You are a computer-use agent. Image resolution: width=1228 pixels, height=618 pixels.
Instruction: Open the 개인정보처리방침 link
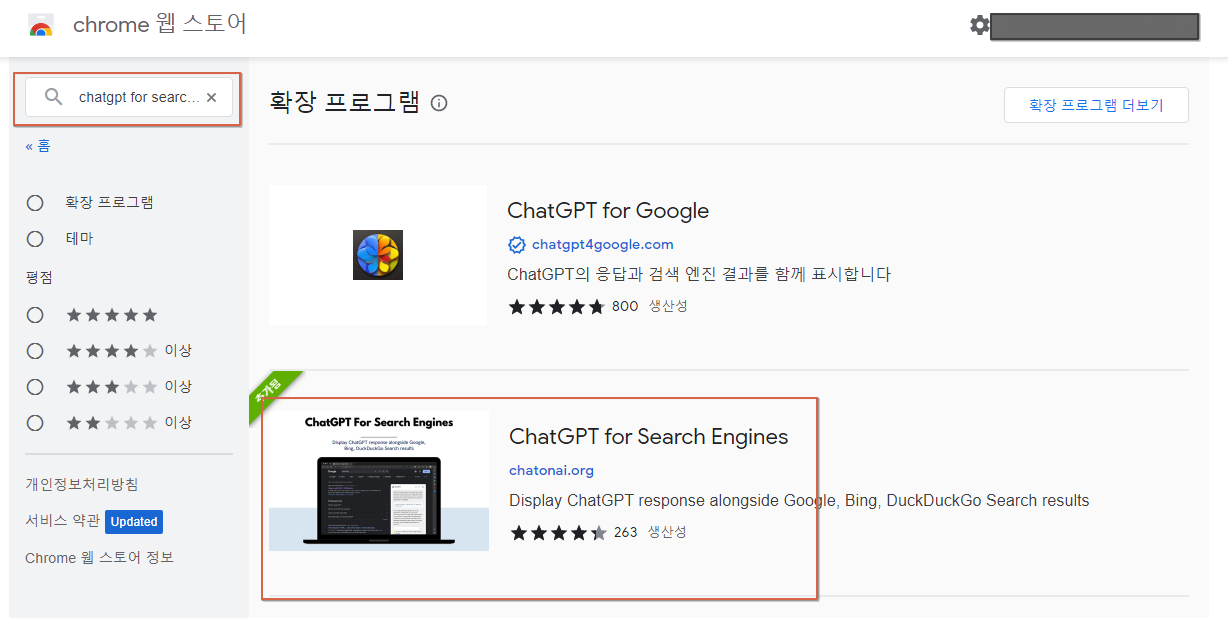tap(82, 485)
